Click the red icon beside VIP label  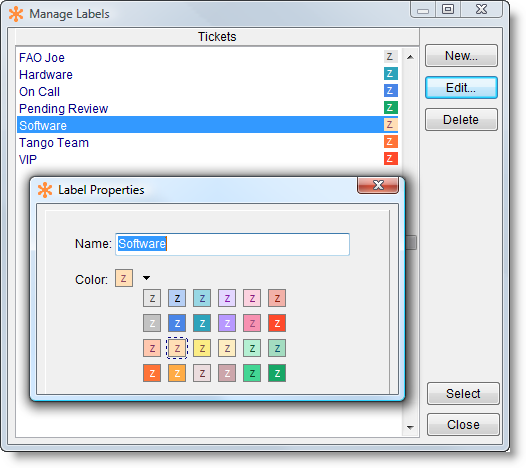390,159
